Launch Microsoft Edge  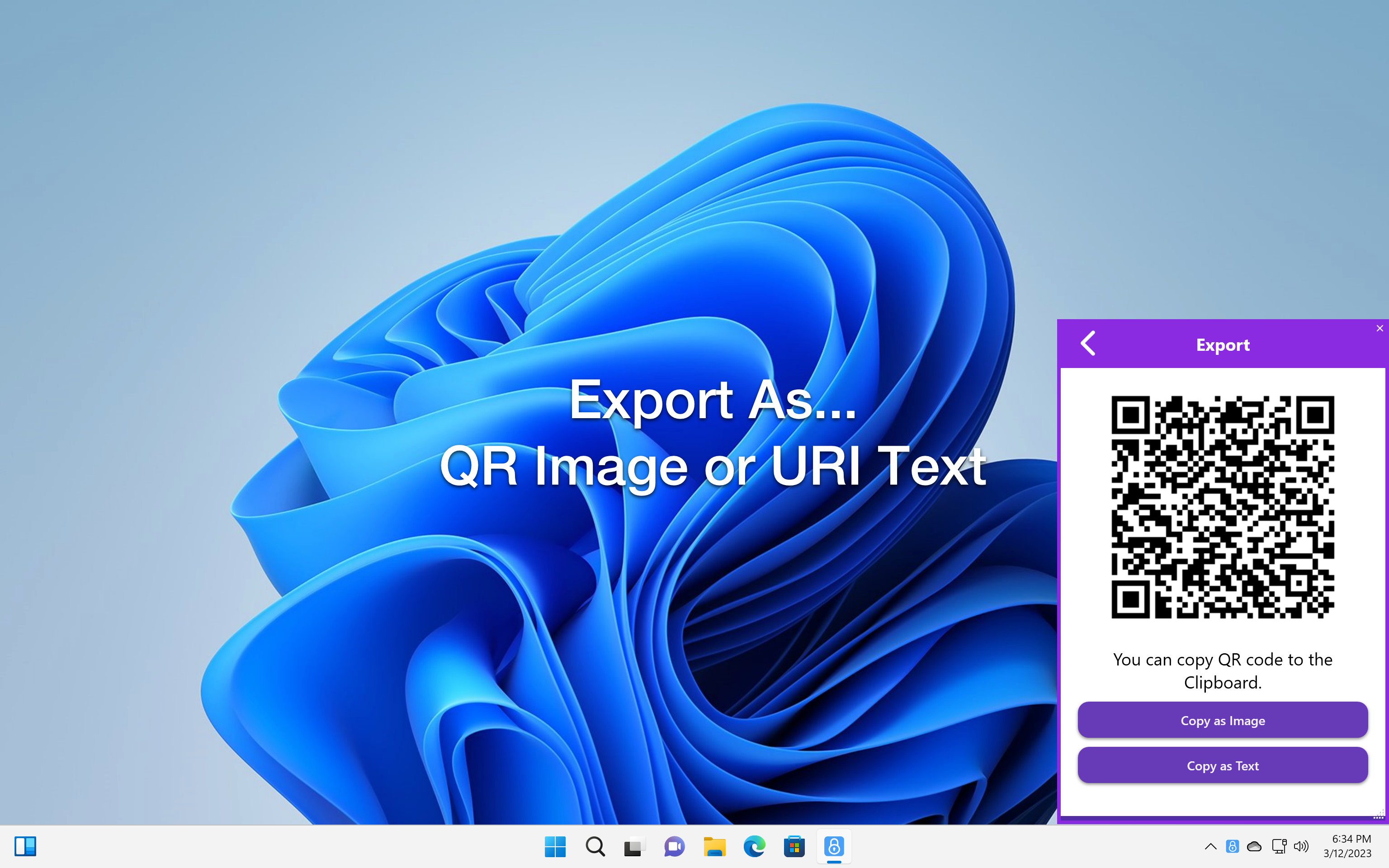[754, 846]
